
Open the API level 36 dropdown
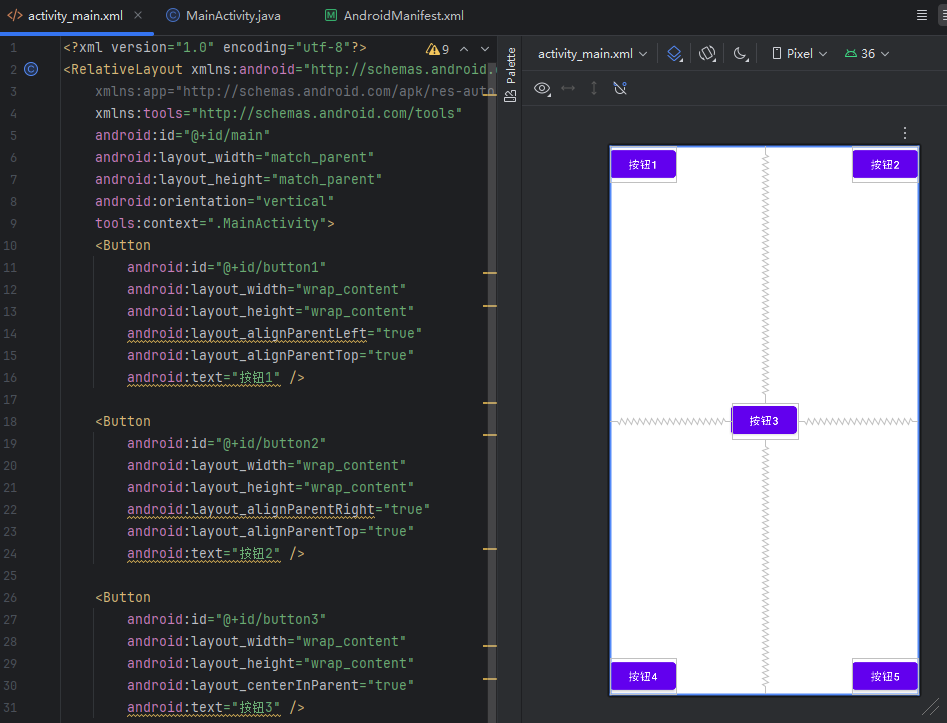click(867, 54)
